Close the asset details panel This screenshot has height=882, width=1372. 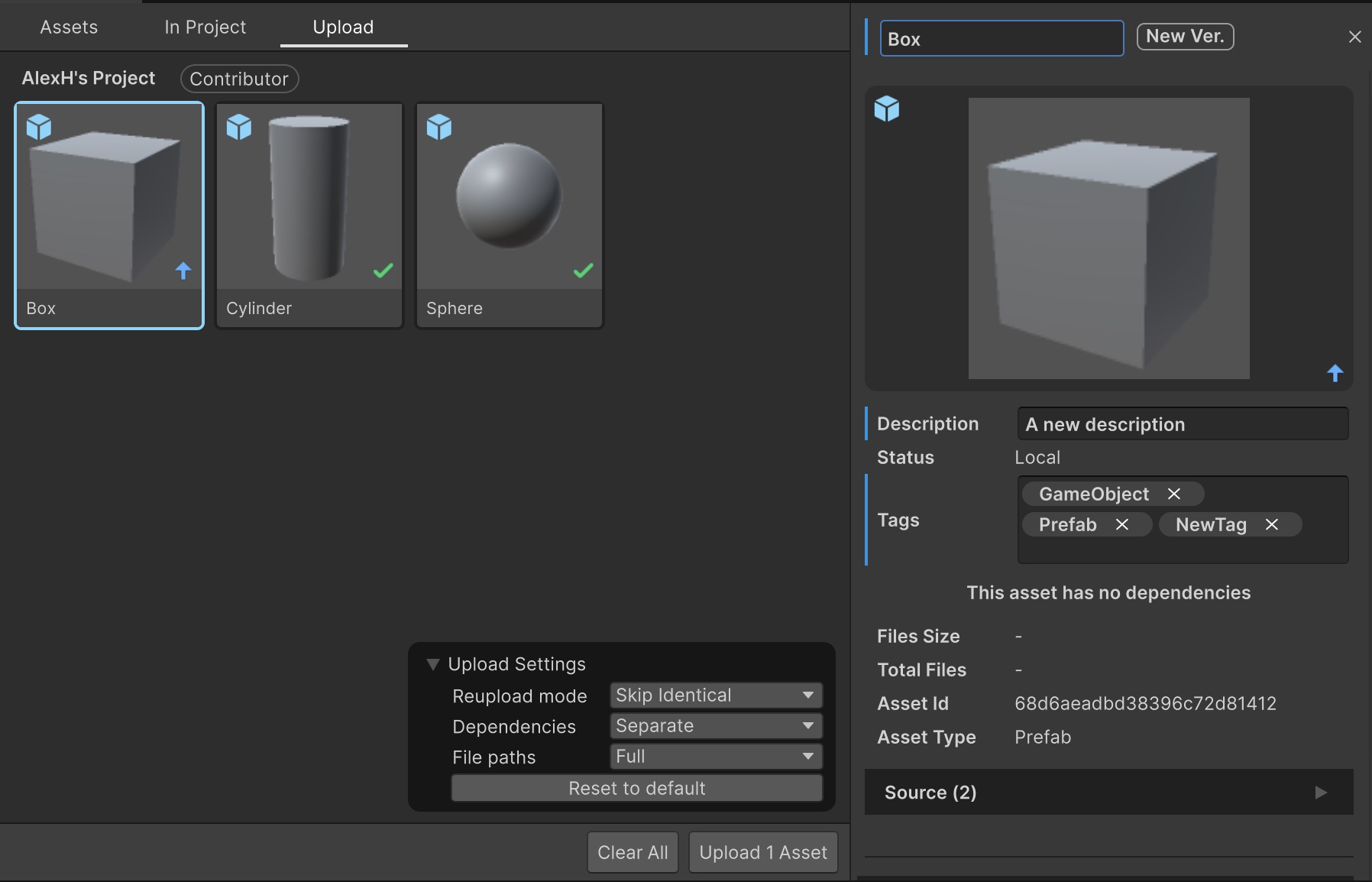pos(1355,37)
